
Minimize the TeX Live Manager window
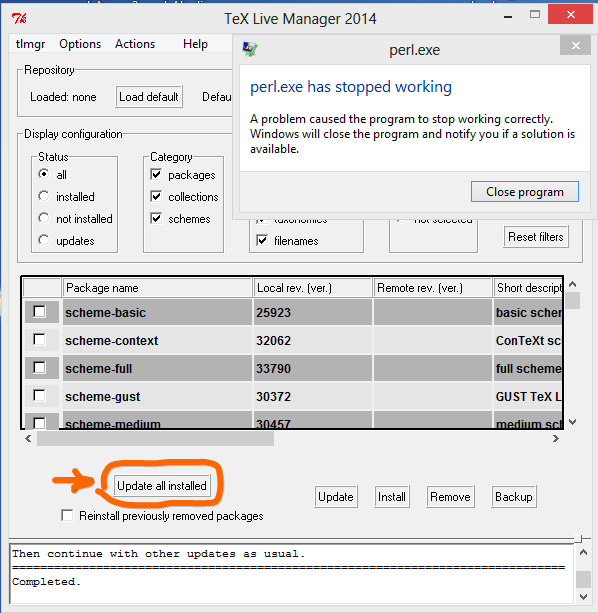click(508, 17)
